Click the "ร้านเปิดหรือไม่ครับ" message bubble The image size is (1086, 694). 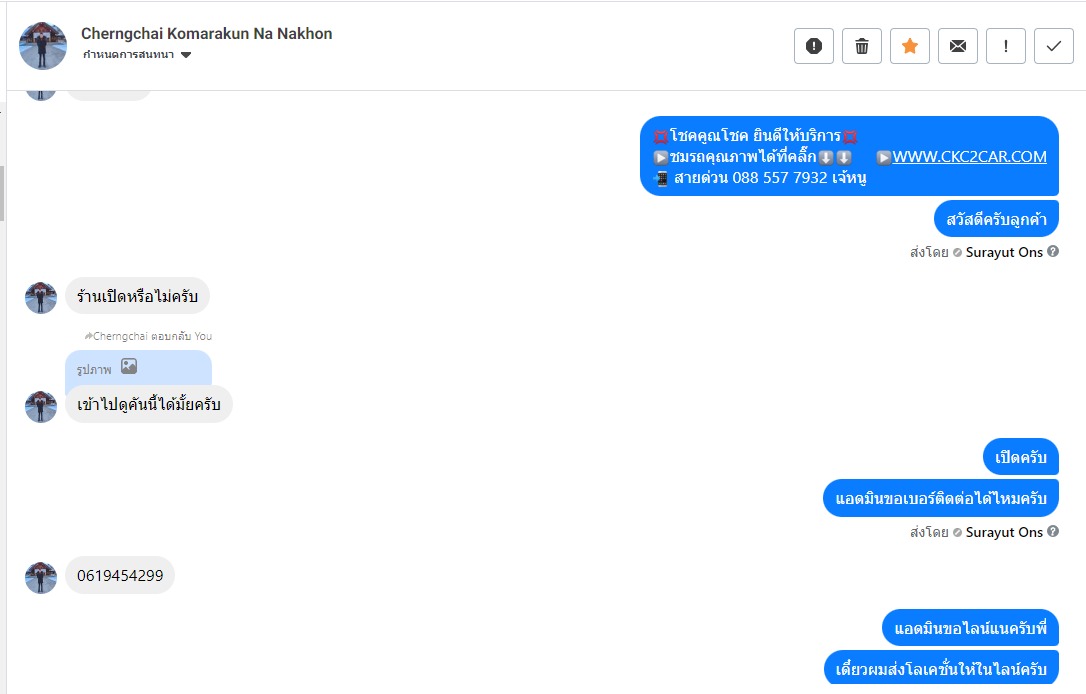point(137,296)
